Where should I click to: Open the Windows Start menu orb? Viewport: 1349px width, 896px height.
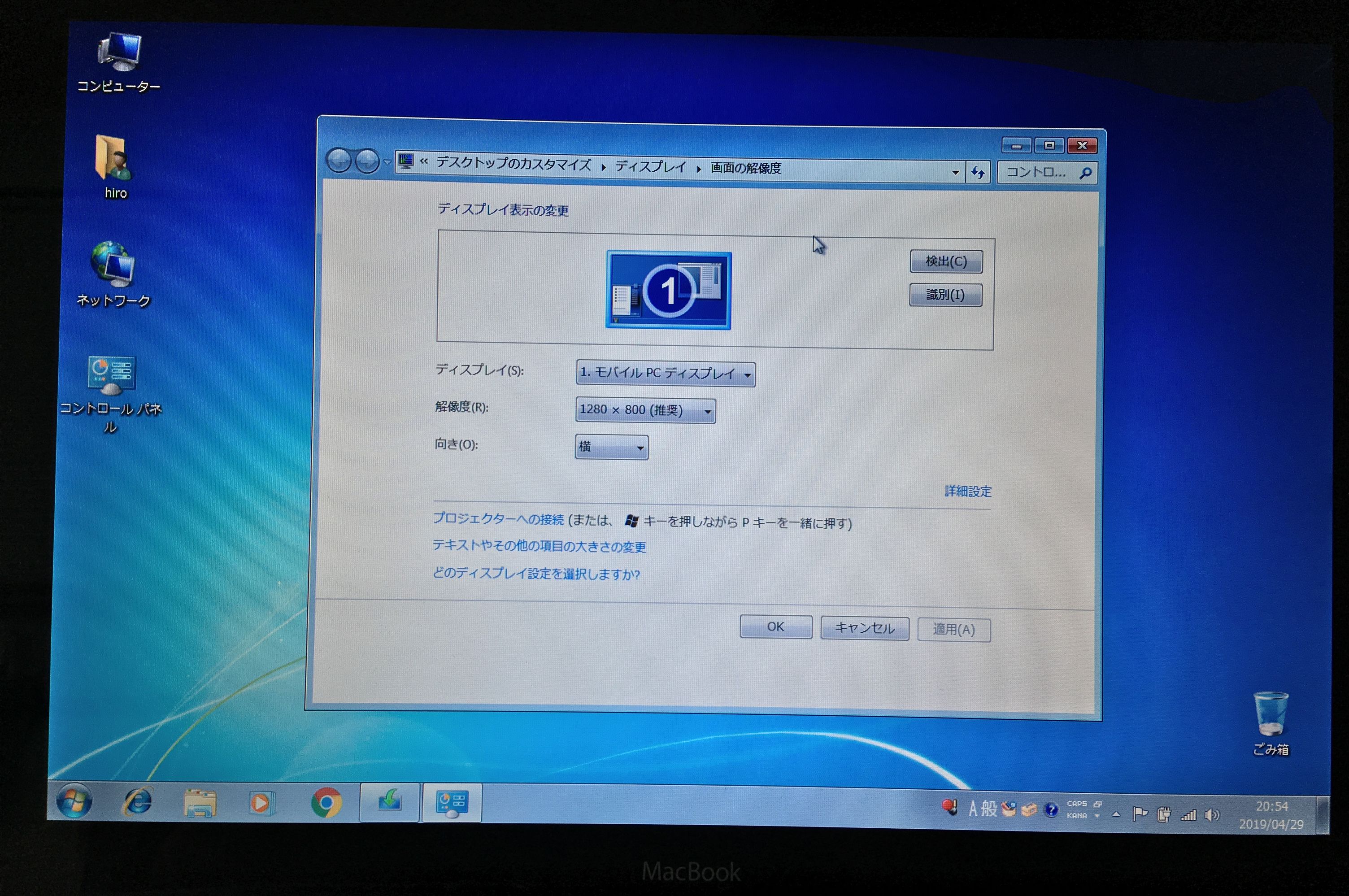coord(74,800)
